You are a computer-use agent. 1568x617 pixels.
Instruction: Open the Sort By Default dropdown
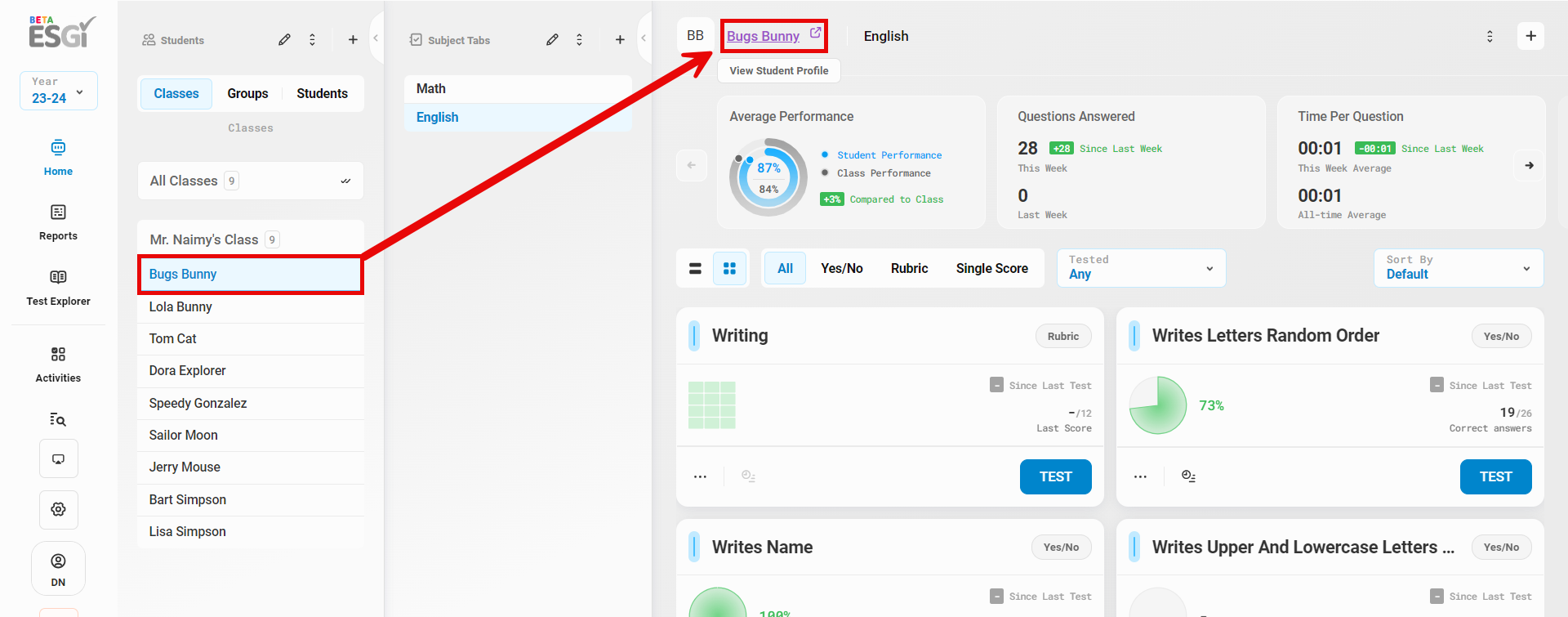point(1458,268)
